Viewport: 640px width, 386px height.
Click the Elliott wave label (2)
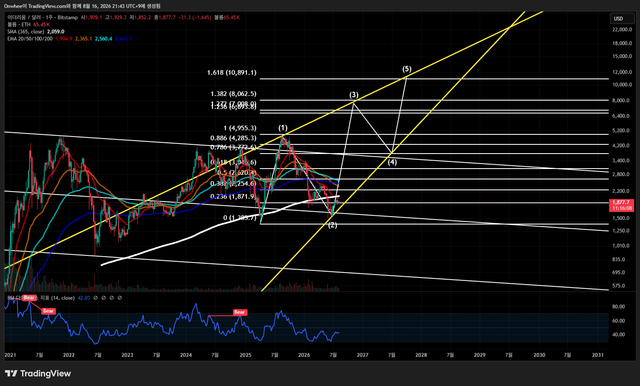(333, 225)
